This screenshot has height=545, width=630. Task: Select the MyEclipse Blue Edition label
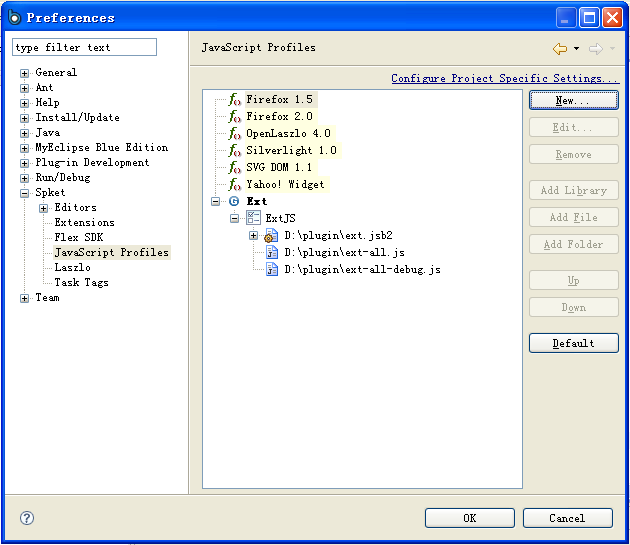point(102,148)
